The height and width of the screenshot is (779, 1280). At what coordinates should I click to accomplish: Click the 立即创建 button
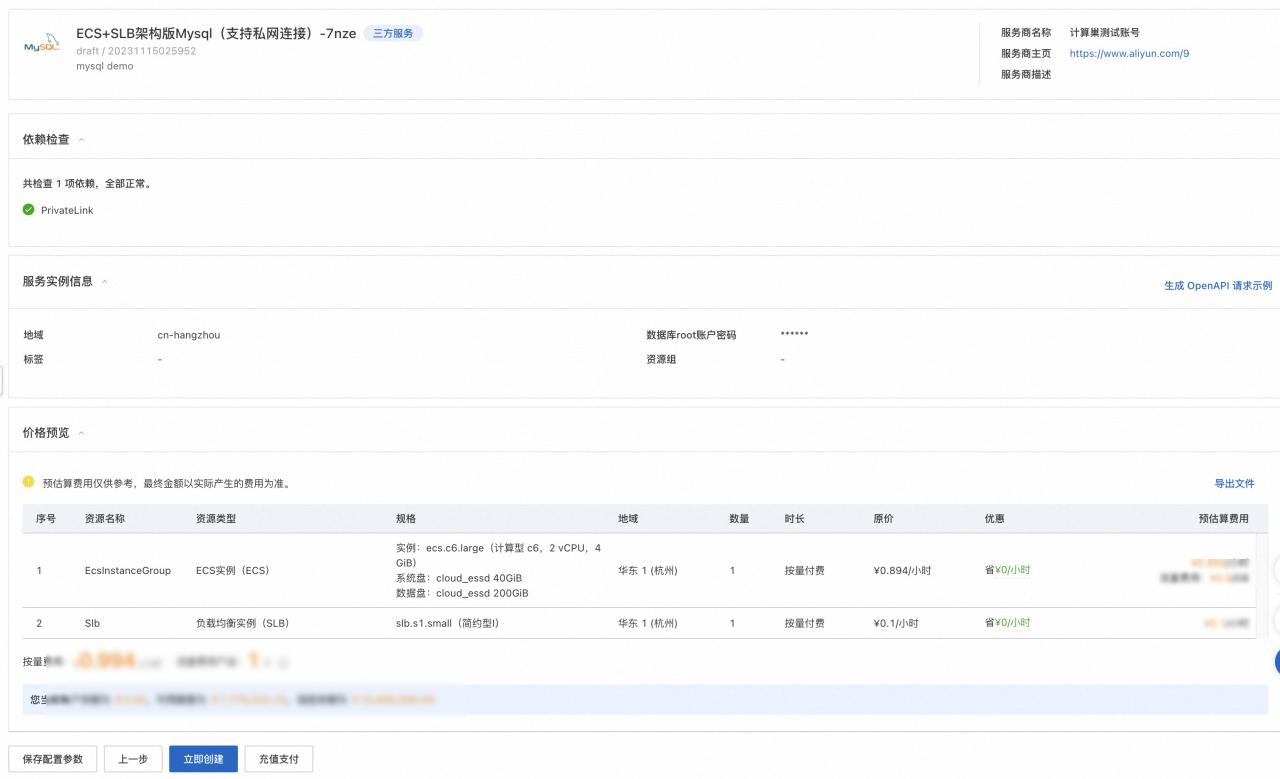pos(203,759)
